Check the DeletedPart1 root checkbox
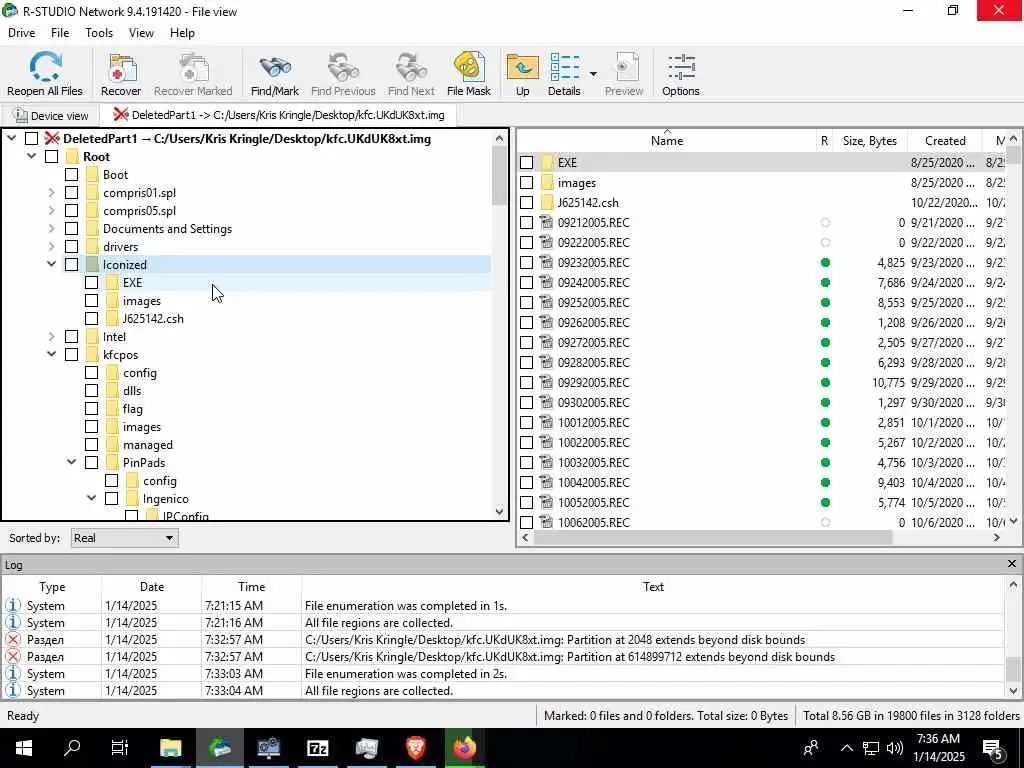 coord(31,138)
